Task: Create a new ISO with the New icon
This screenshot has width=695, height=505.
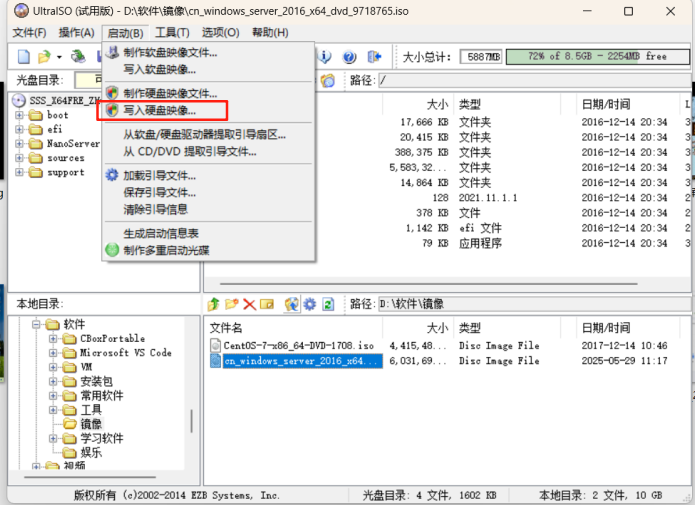Action: (x=23, y=57)
